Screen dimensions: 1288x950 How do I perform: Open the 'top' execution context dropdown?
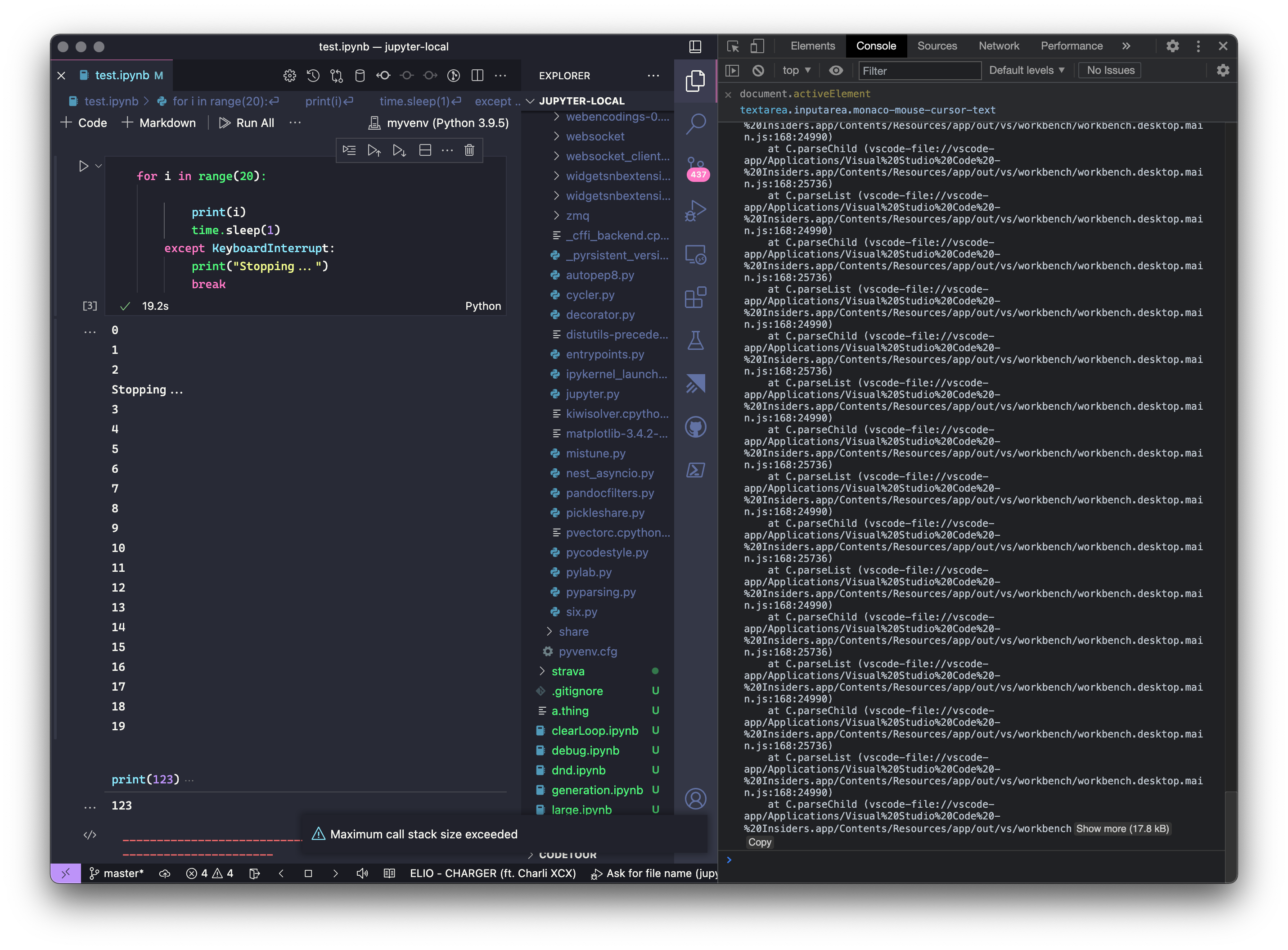[x=796, y=70]
